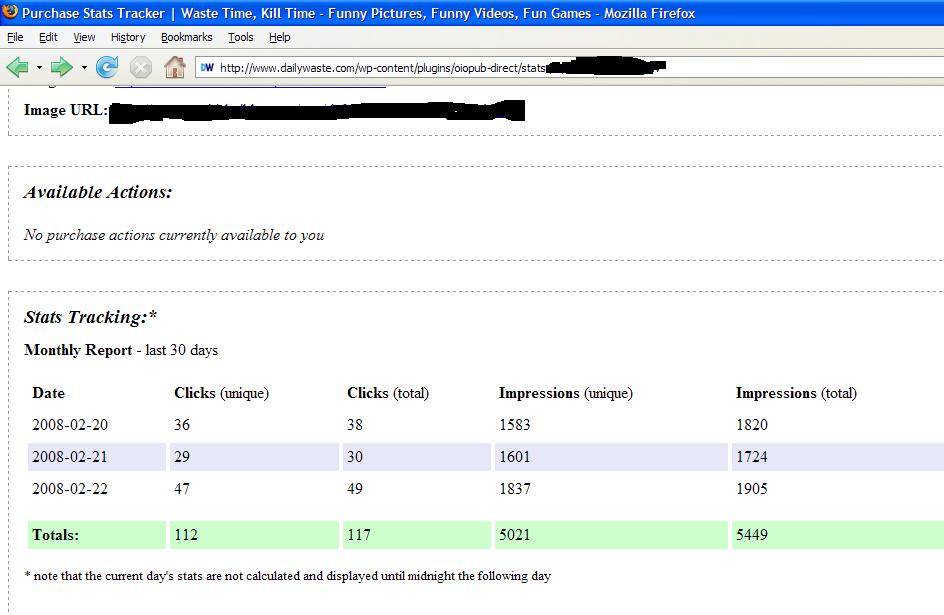Viewport: 944px width, 615px height.
Task: Click total clicks value 38
Action: click(355, 425)
